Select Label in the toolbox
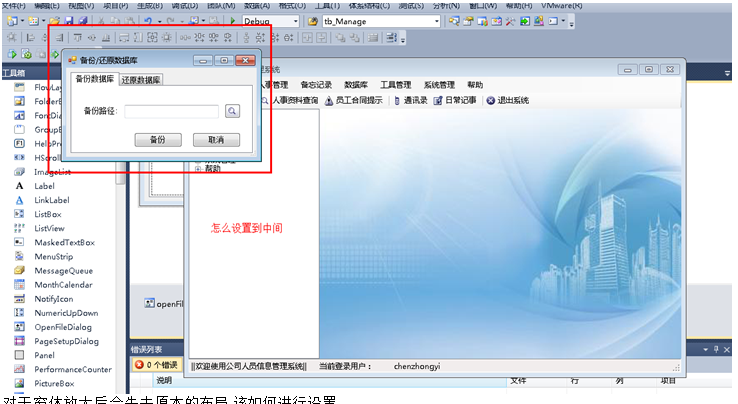This screenshot has width=738, height=404. (x=44, y=186)
